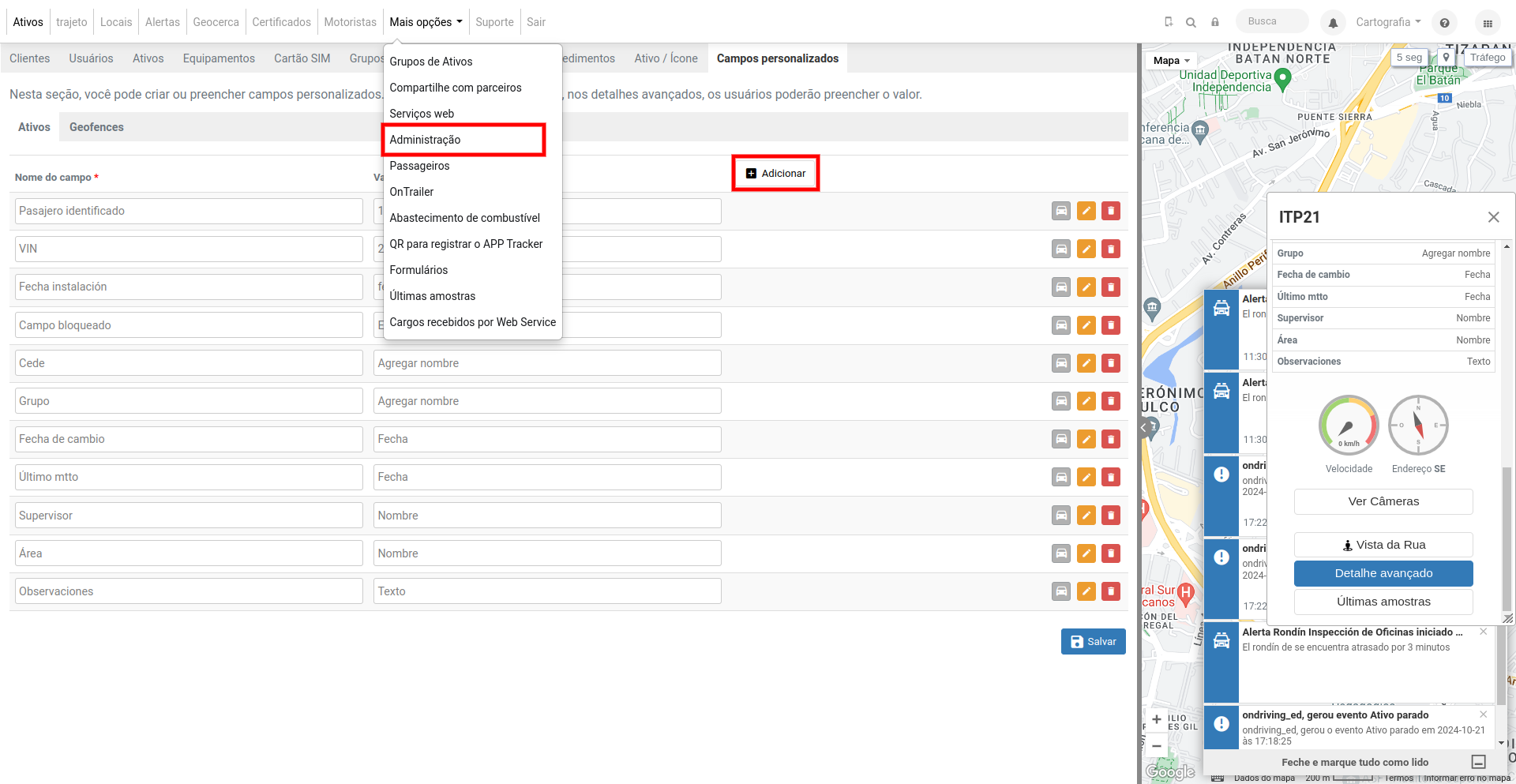This screenshot has height=784, width=1516.
Task: Click the Ver Câmeras button
Action: click(x=1383, y=501)
